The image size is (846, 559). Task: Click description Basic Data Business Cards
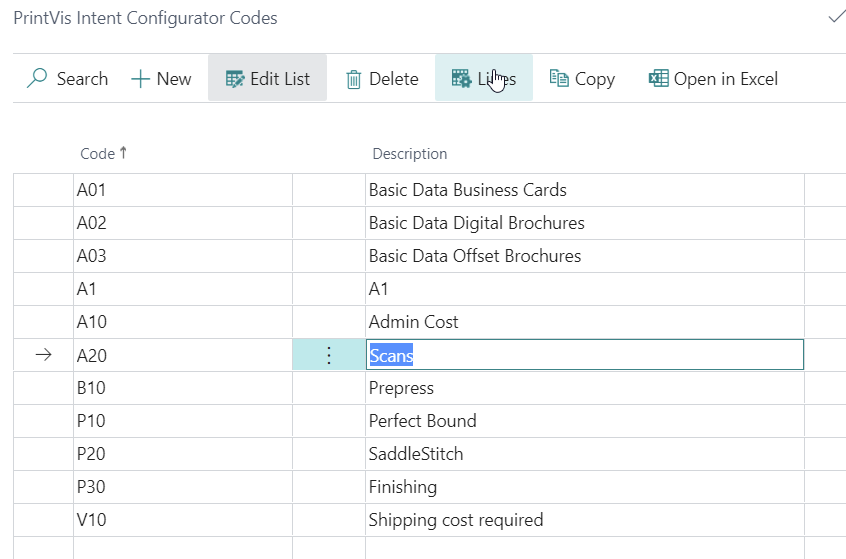click(x=468, y=190)
